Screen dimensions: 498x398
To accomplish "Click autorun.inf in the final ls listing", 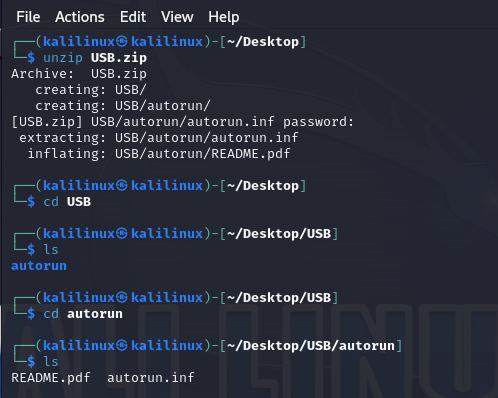I will tap(151, 378).
